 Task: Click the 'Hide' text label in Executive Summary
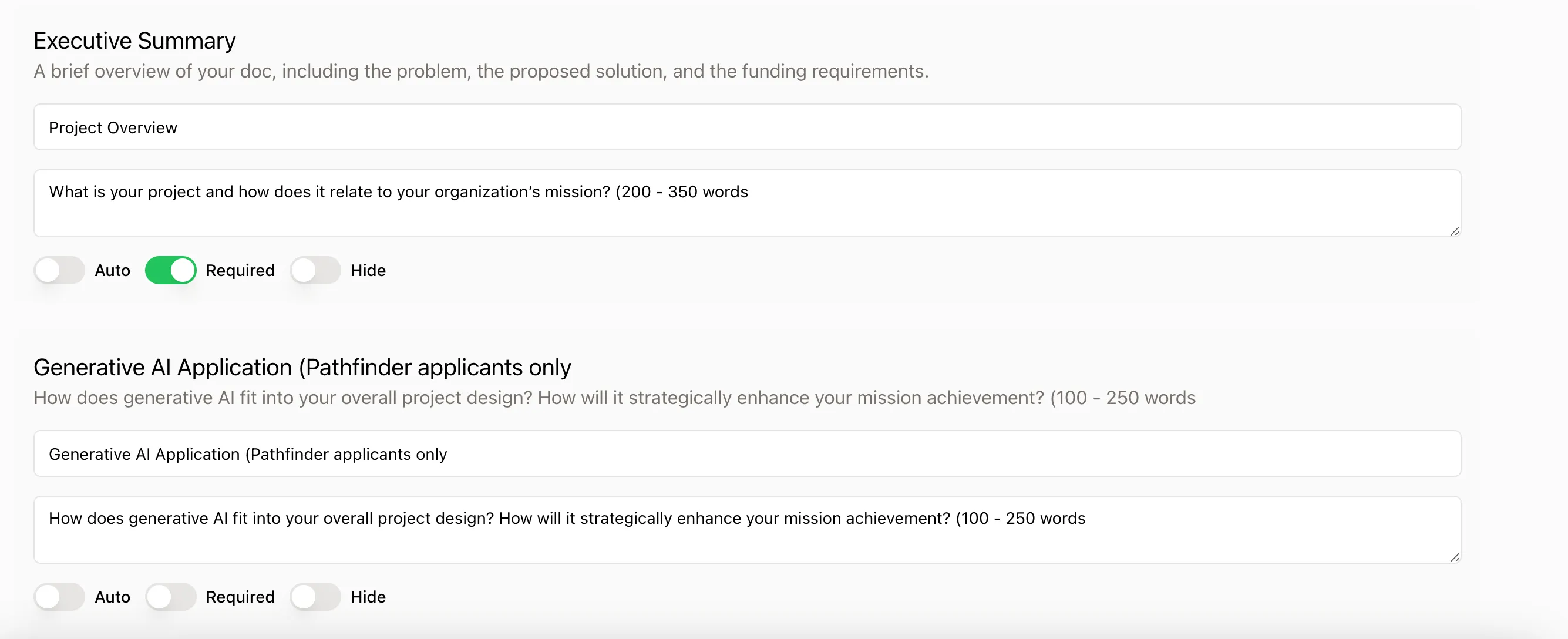[x=368, y=270]
